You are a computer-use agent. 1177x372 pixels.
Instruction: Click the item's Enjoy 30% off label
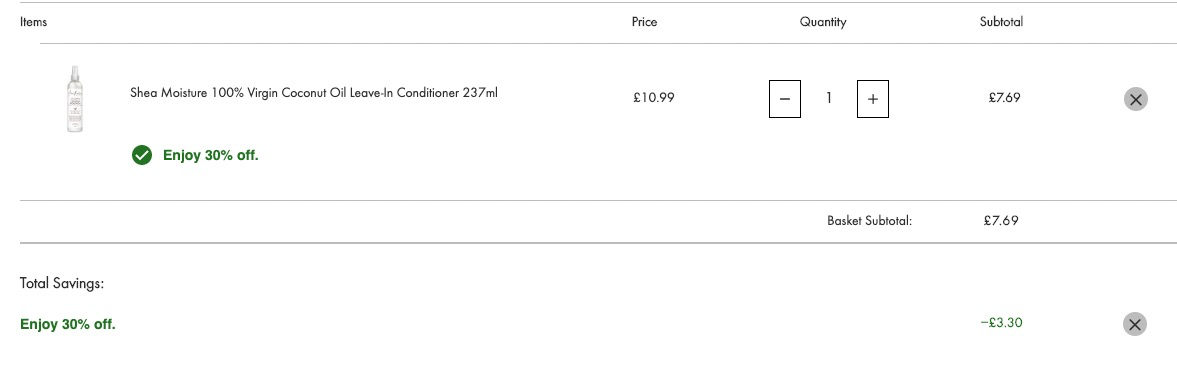pos(211,156)
